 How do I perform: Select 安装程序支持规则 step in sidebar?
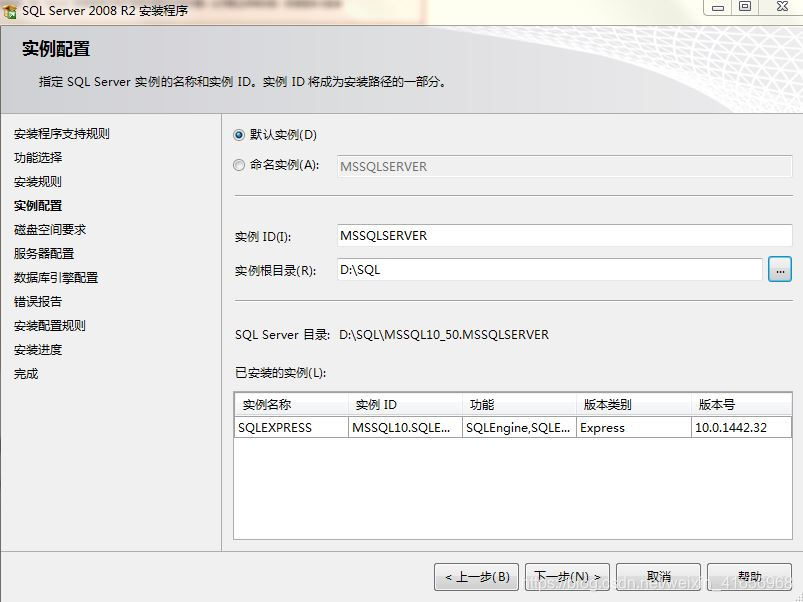(61, 134)
